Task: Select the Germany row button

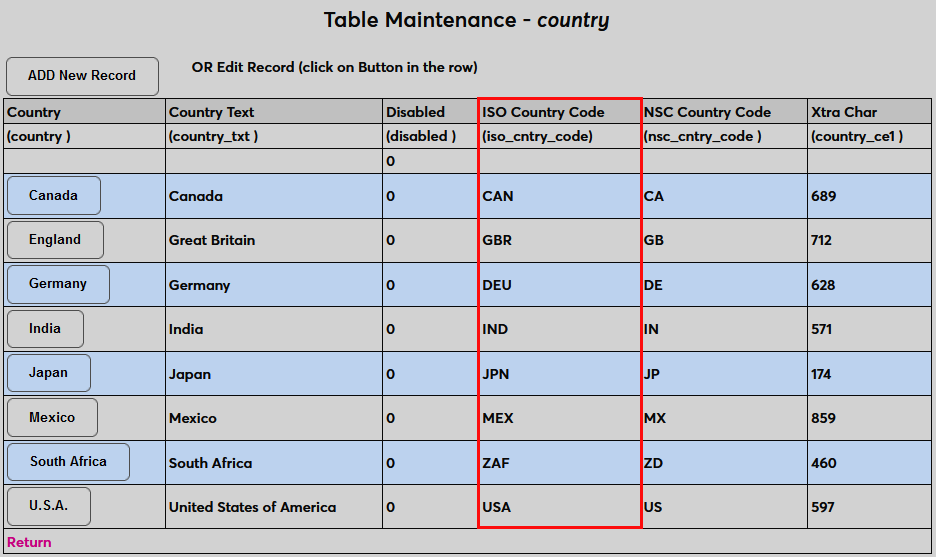Action: tap(58, 284)
